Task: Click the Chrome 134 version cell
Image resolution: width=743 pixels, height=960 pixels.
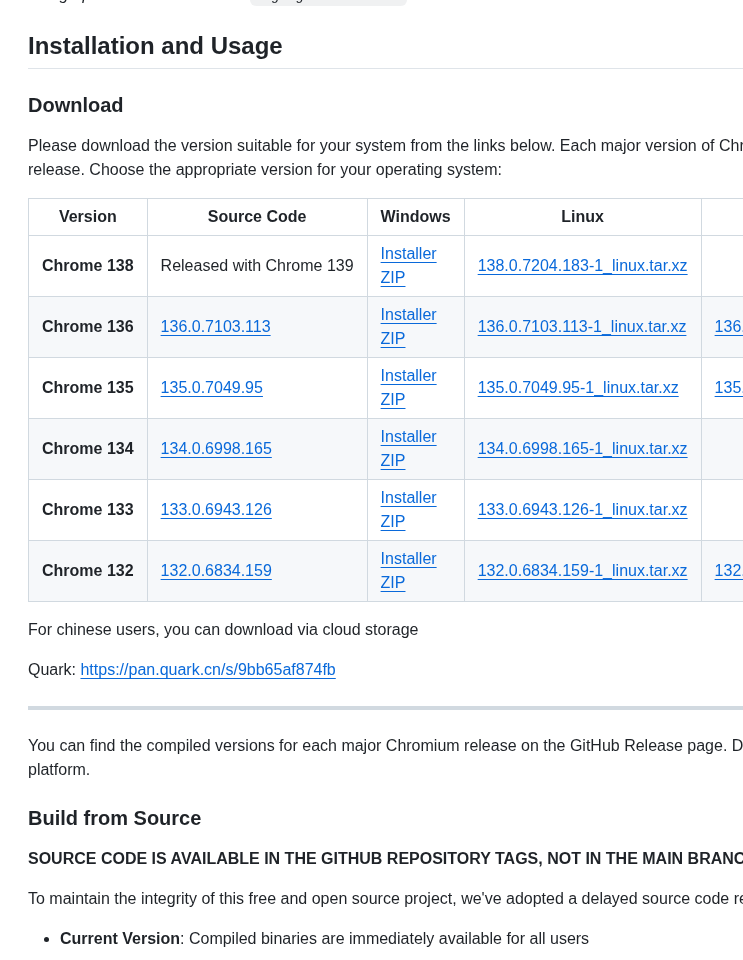Action: click(x=88, y=448)
